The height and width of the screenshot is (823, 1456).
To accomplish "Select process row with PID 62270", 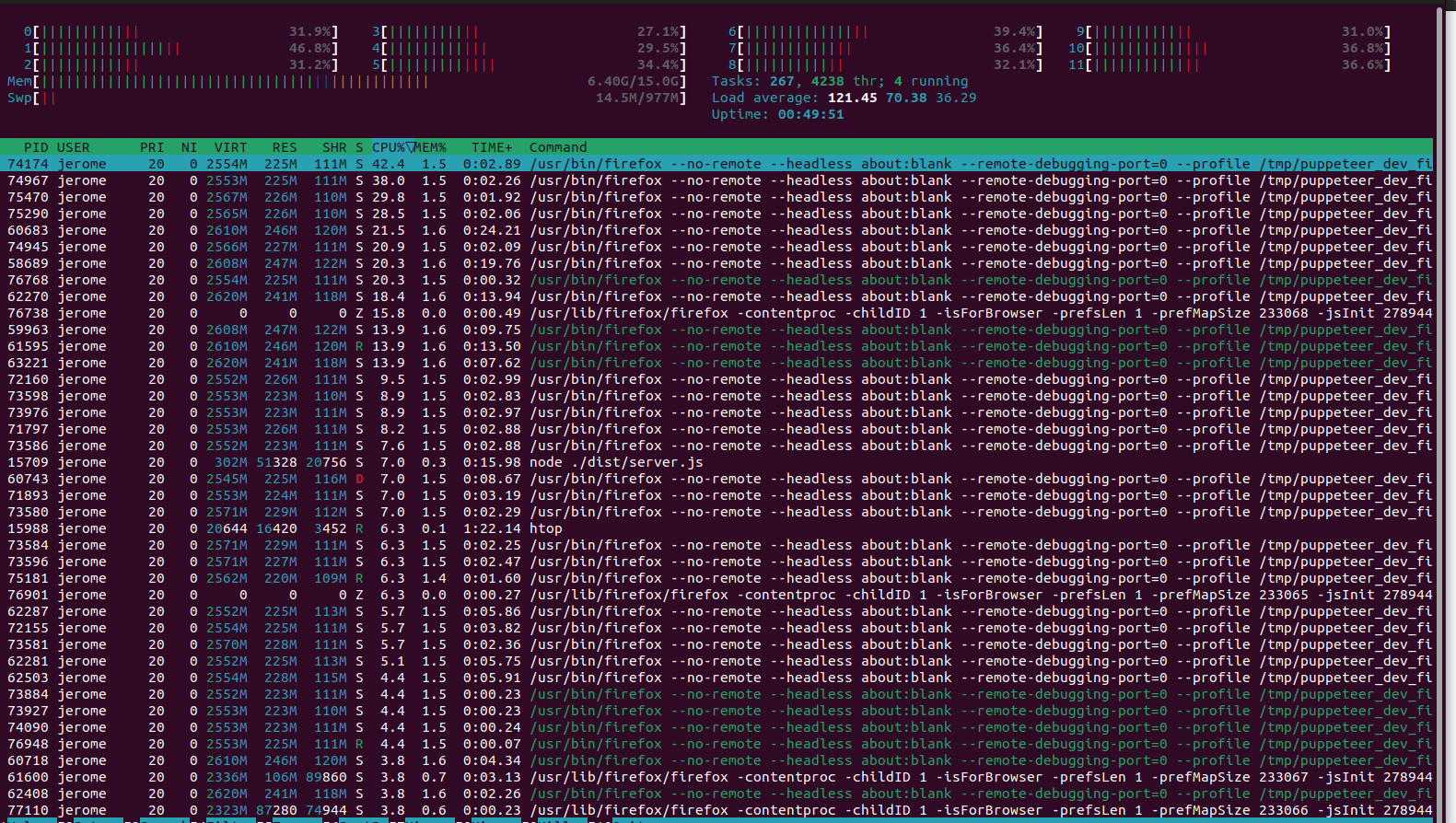I will pyautogui.click(x=716, y=296).
